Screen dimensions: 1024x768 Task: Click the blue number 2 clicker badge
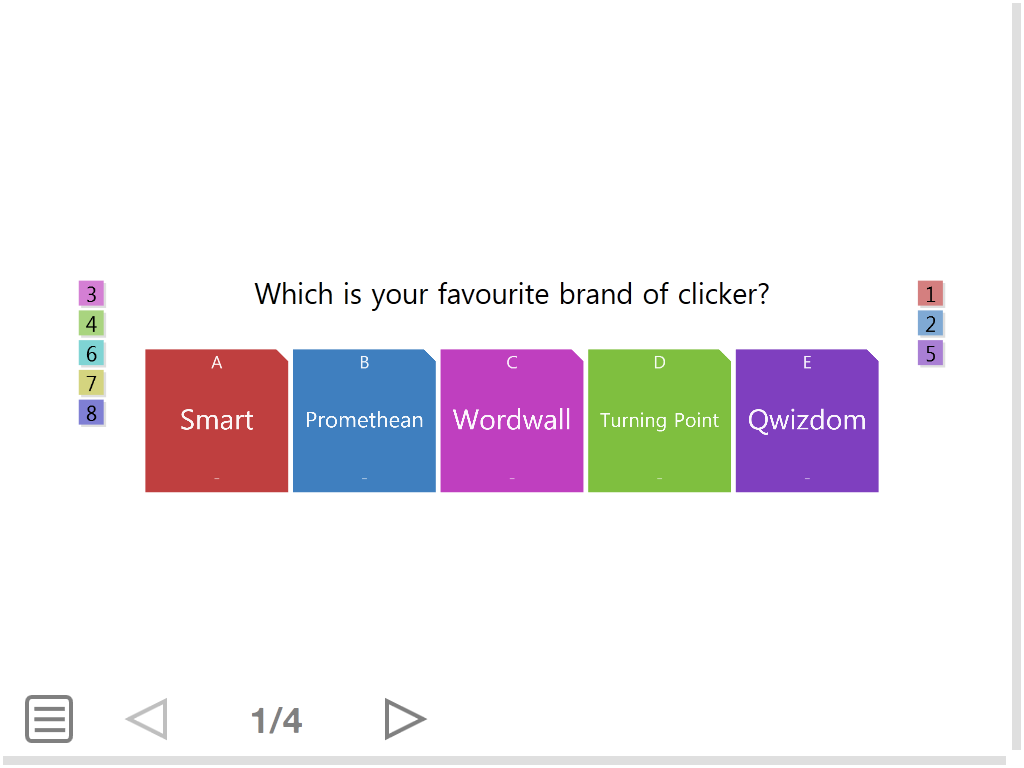[931, 324]
